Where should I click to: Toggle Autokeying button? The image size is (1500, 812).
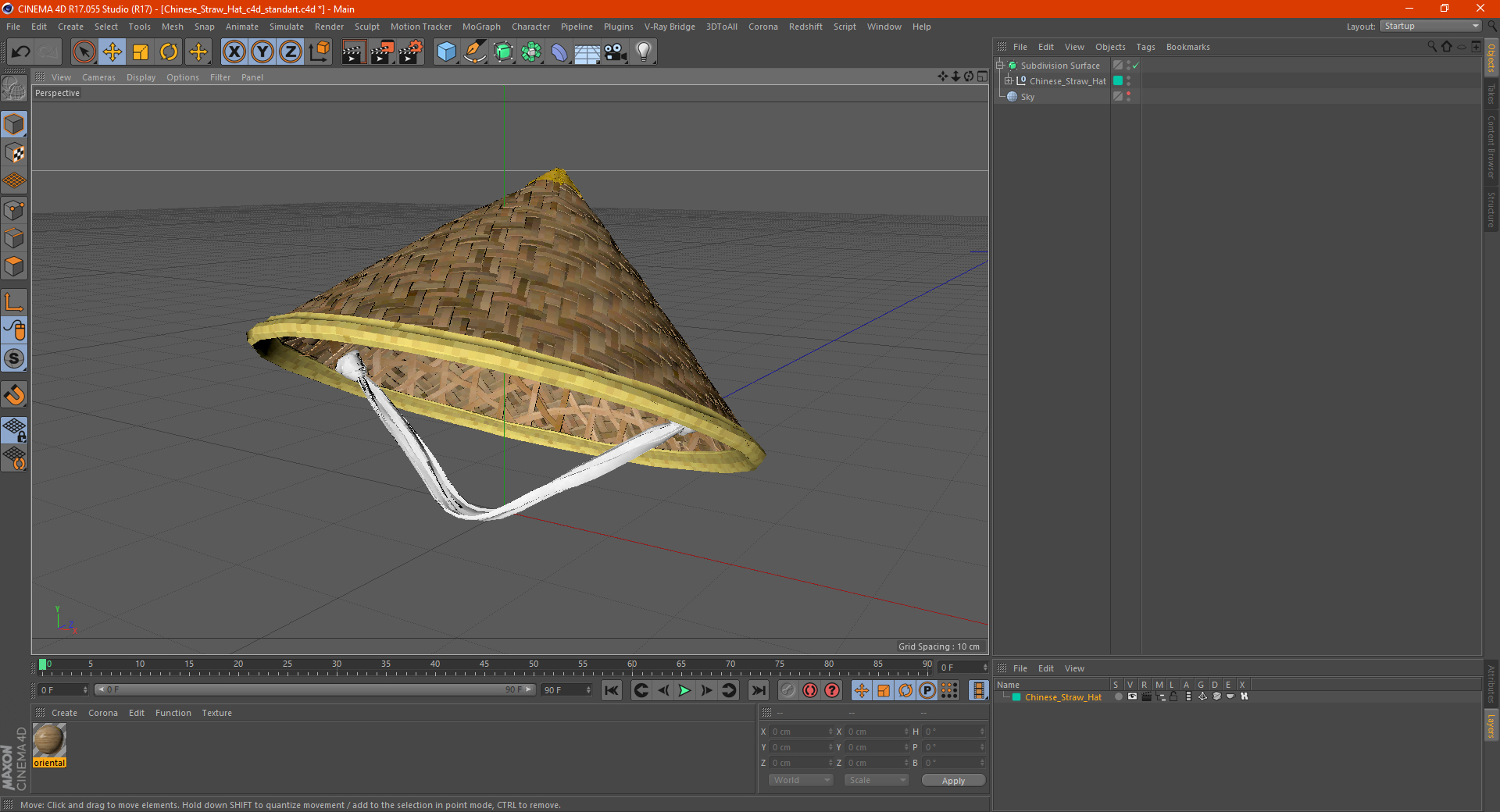(810, 690)
